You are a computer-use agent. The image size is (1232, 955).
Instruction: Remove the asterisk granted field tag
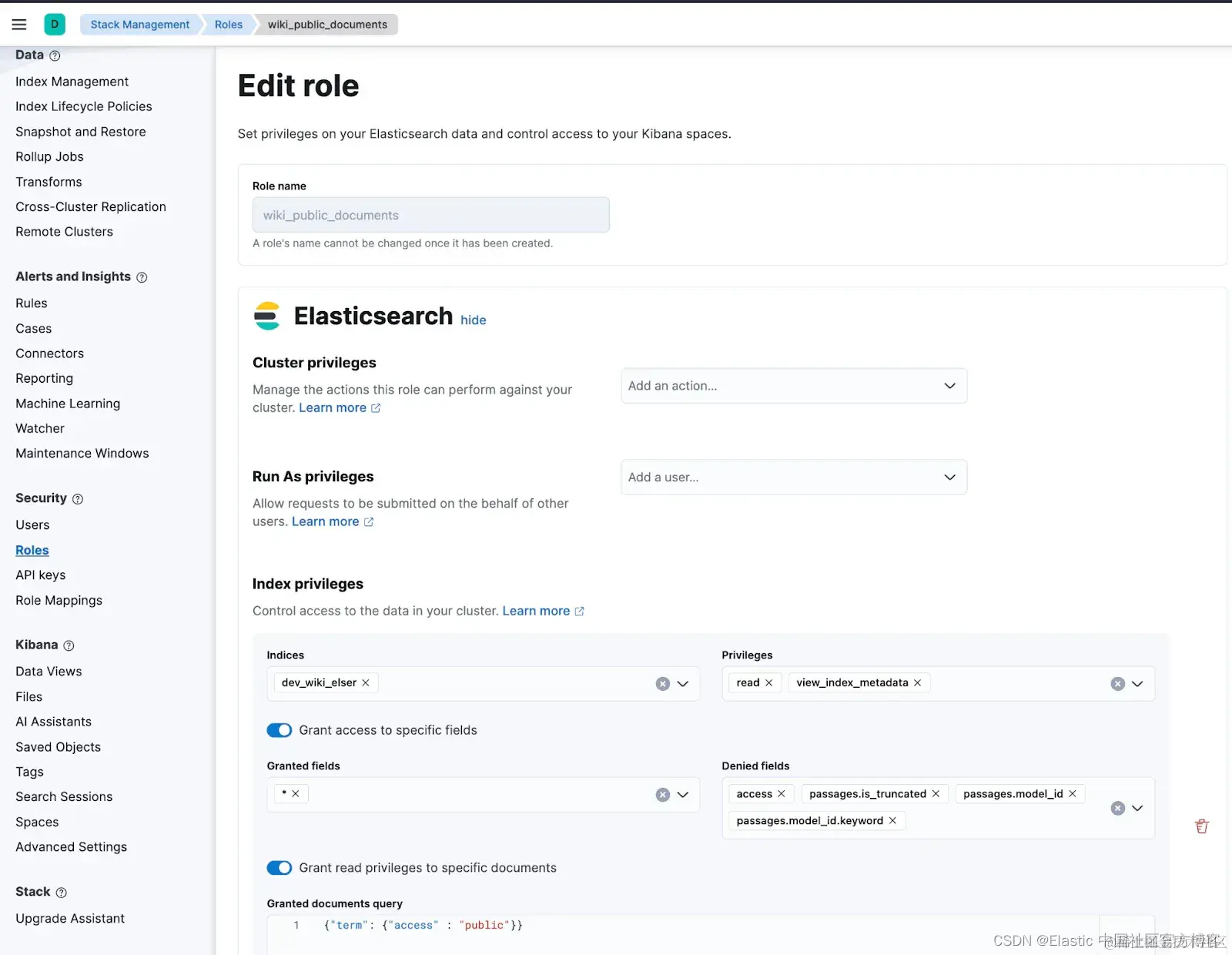click(296, 793)
